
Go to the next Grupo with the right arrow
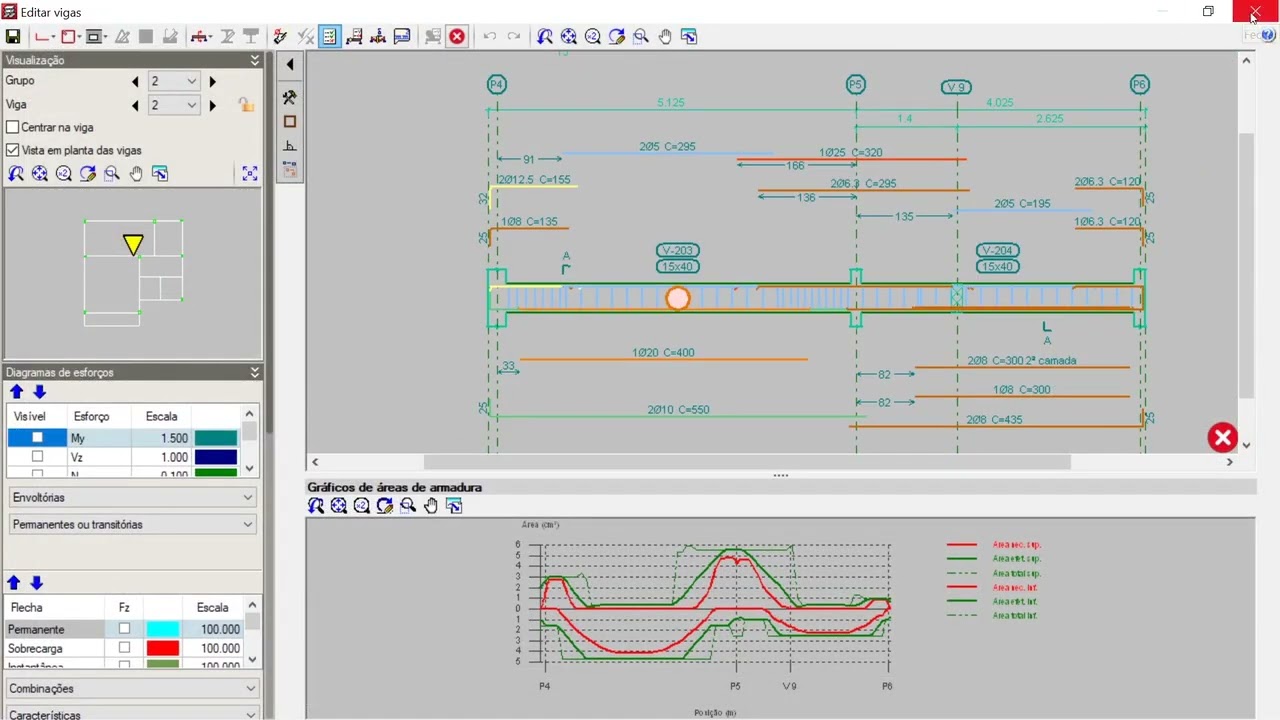tap(212, 81)
